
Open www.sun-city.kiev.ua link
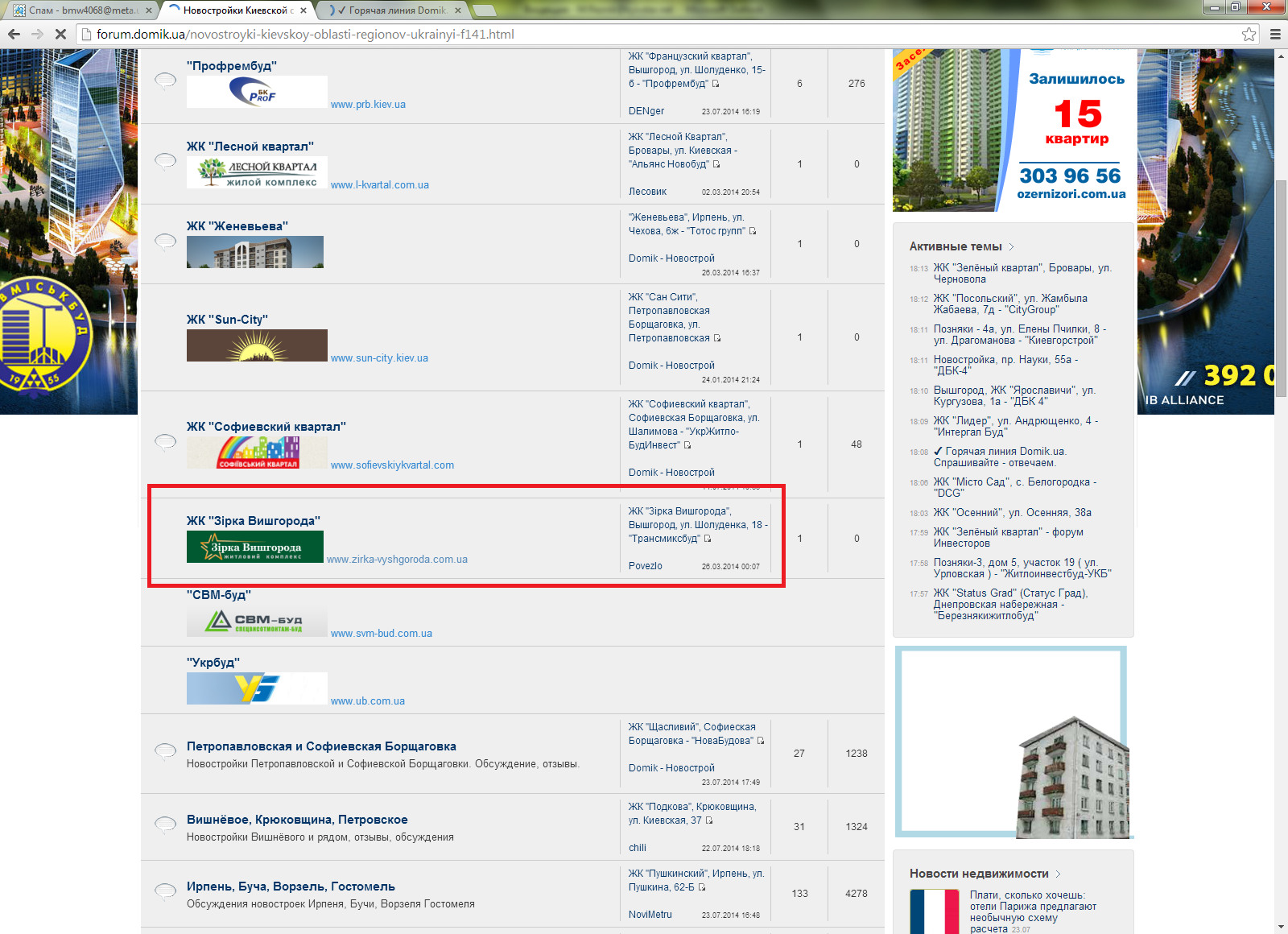pos(379,358)
